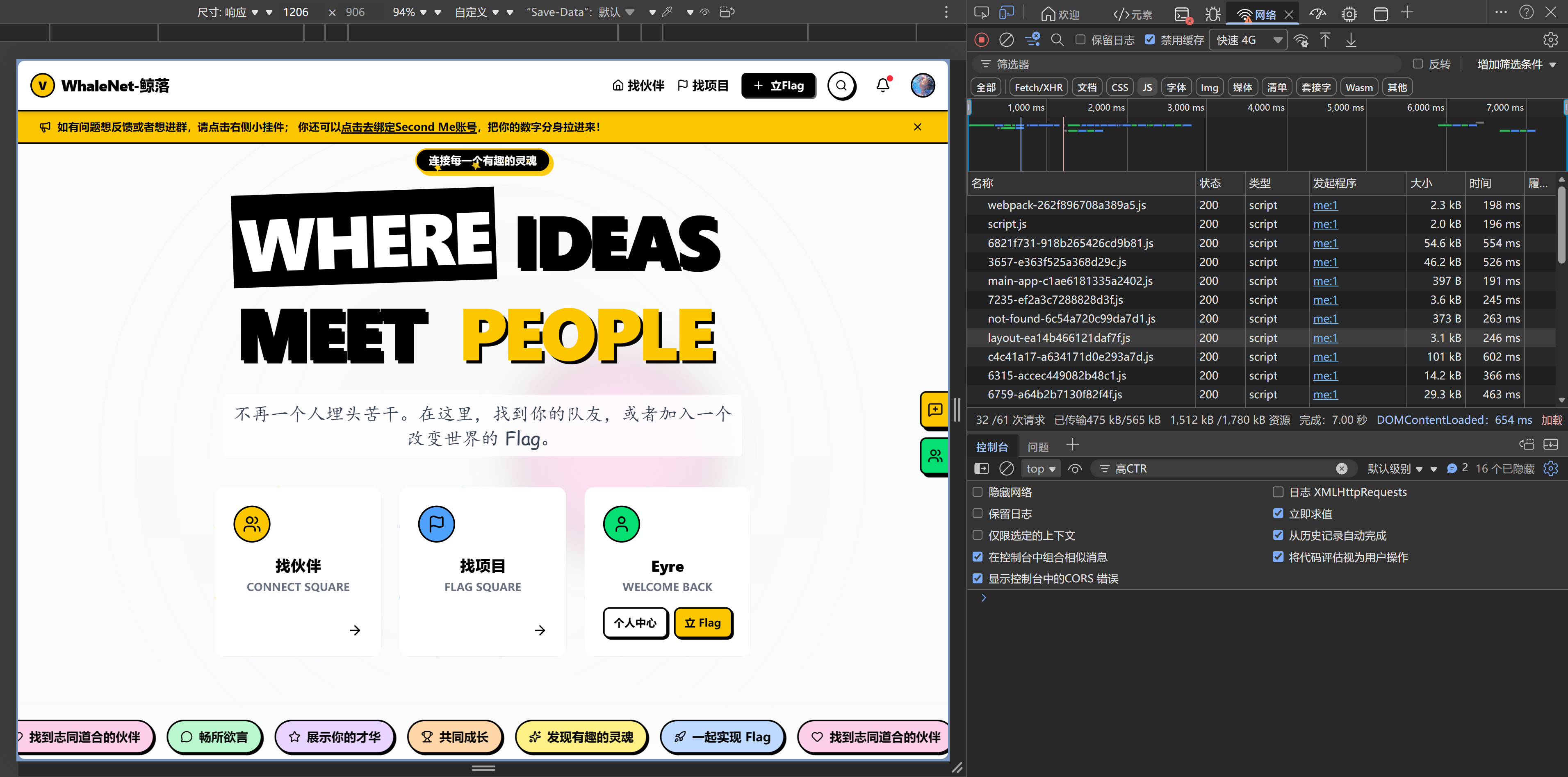
Task: Toggle device emulation toolbar icon
Action: [x=1007, y=13]
